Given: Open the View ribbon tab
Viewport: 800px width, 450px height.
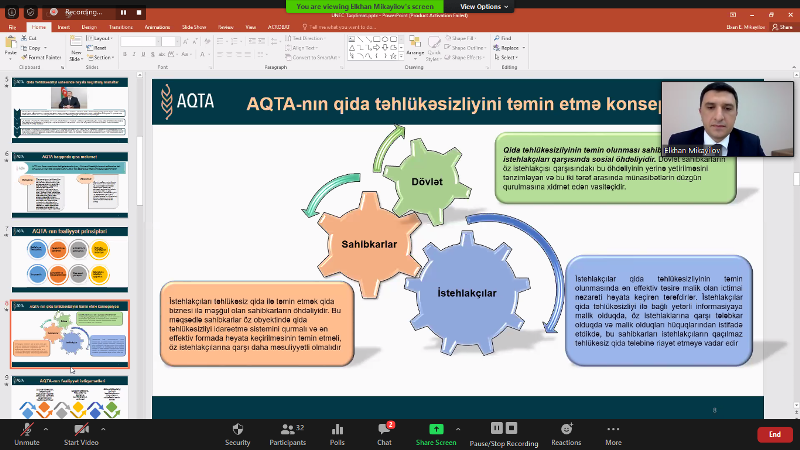Looking at the screenshot, I should click(251, 27).
